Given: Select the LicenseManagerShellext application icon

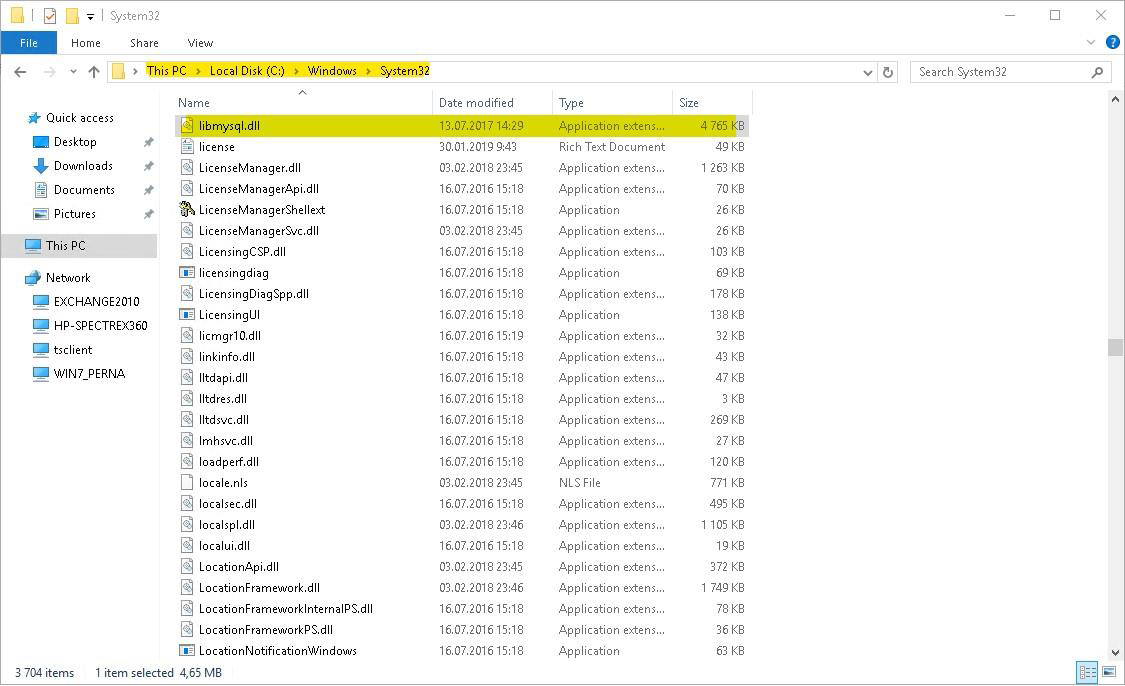Looking at the screenshot, I should coord(187,210).
